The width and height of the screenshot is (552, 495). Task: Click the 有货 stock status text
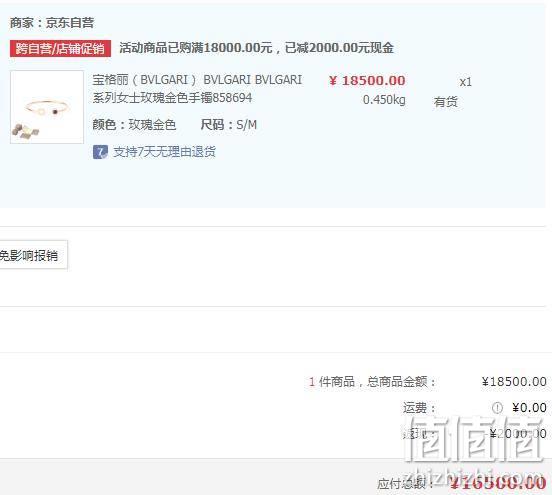click(446, 102)
